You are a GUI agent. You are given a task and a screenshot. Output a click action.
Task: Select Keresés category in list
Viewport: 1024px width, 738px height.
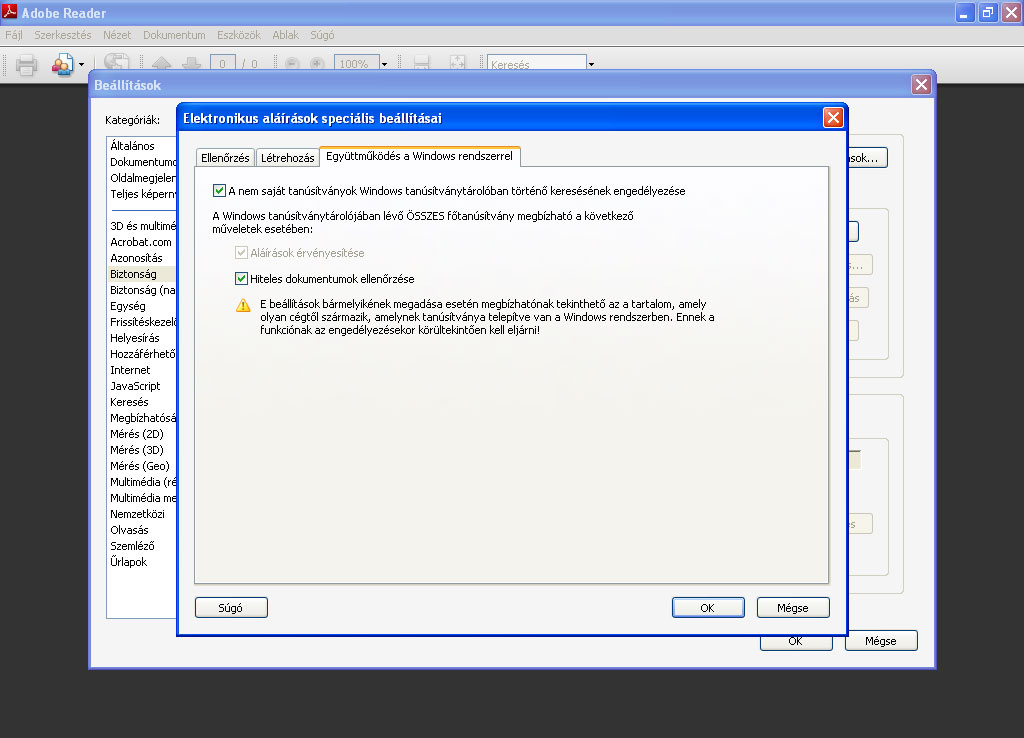[129, 402]
